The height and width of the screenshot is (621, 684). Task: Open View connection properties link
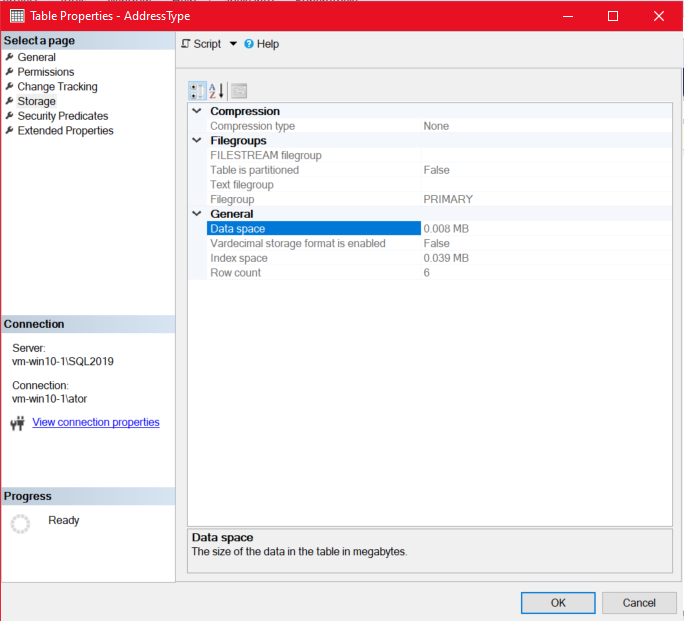click(x=96, y=422)
